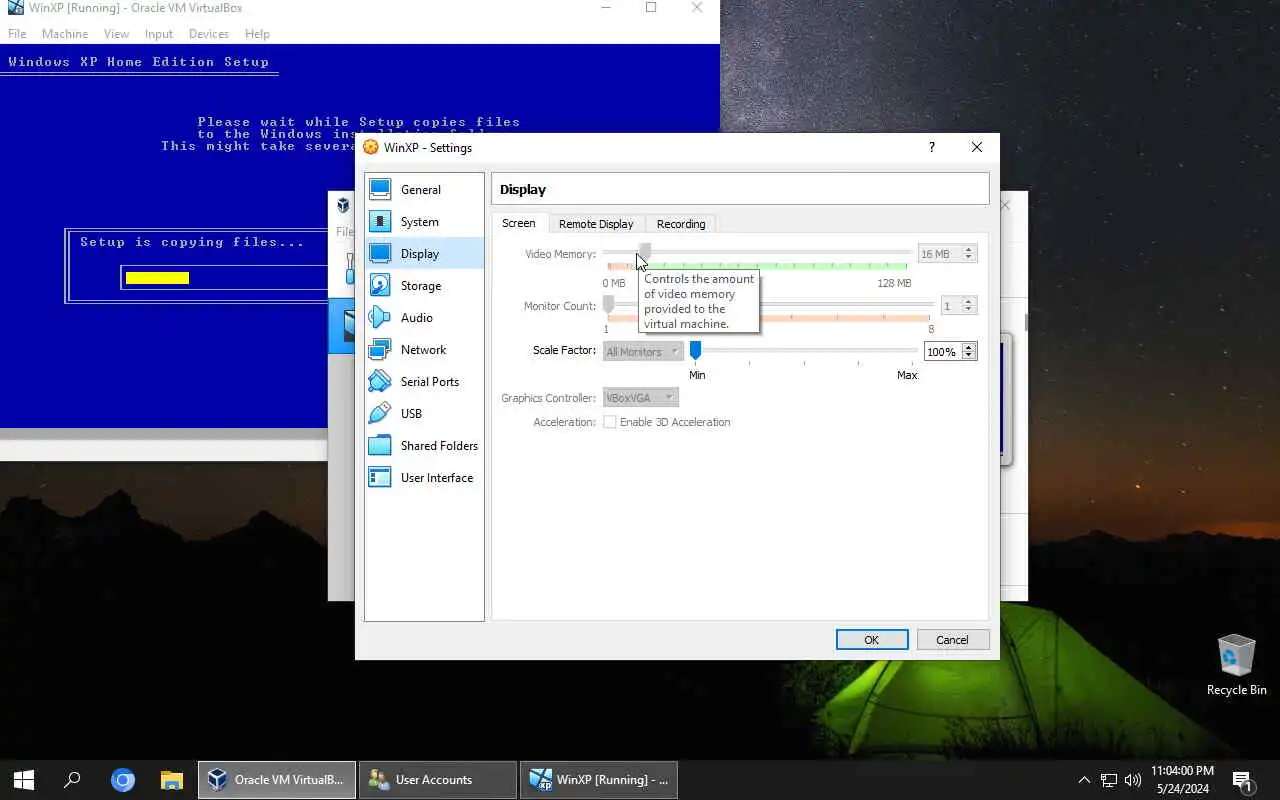Click the WinXP Settings gear title icon
1280x800 pixels.
[x=371, y=147]
